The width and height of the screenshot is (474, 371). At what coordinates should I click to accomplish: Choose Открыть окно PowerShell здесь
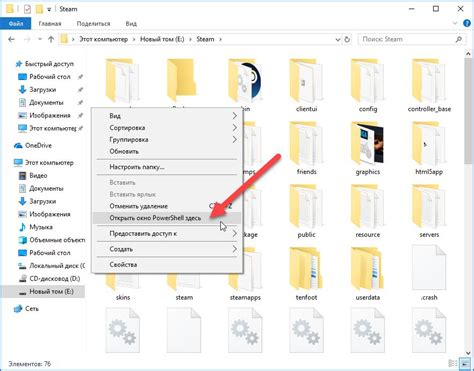click(x=167, y=218)
